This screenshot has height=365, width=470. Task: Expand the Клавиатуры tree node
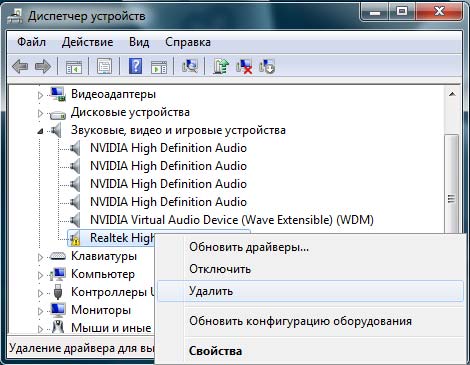[40, 257]
